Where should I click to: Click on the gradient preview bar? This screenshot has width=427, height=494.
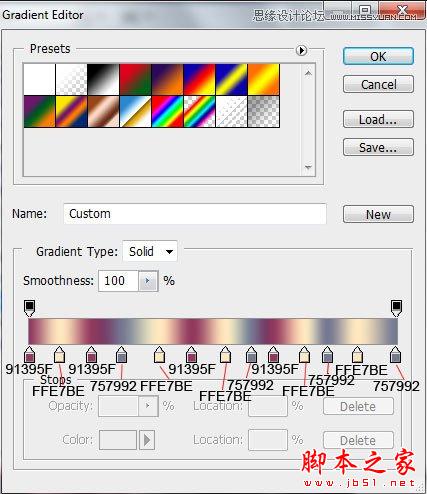tap(213, 331)
